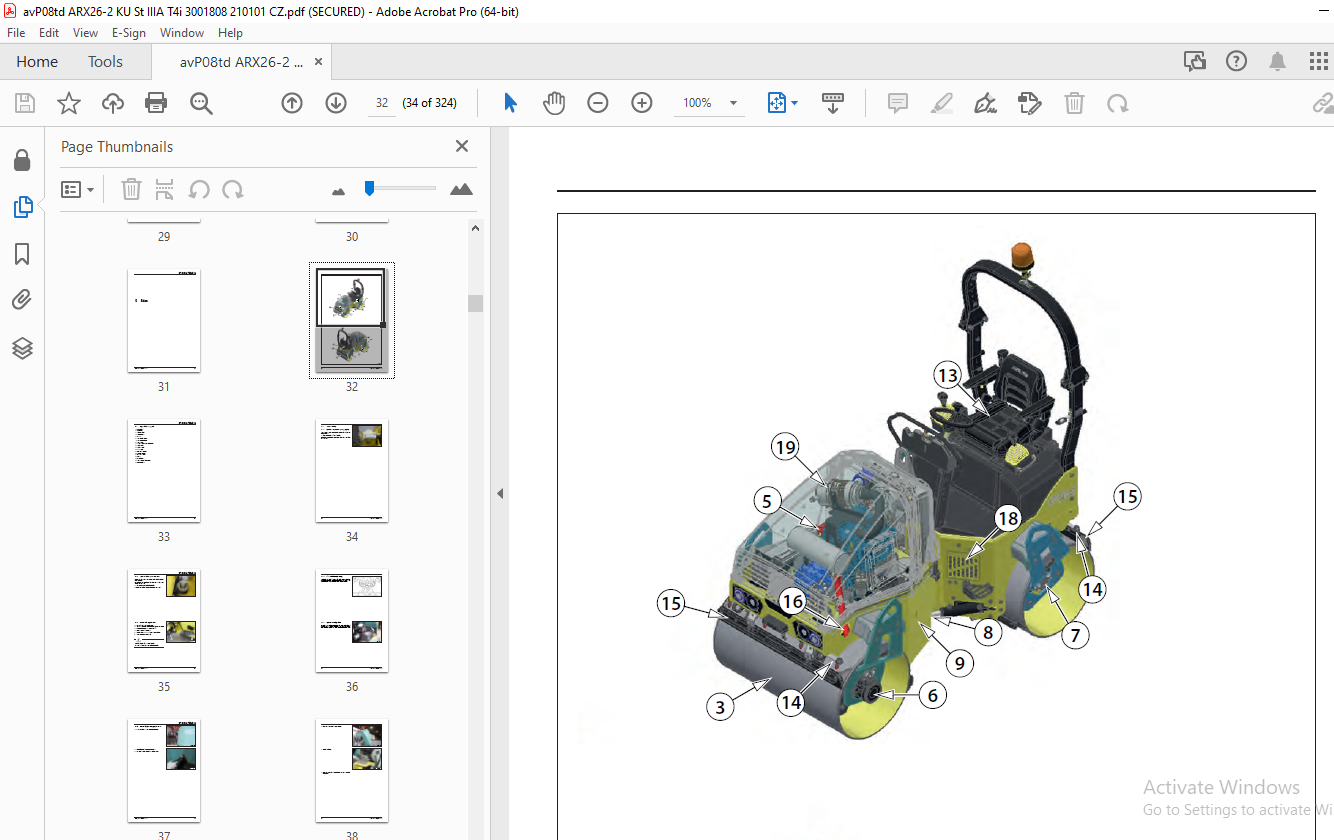1334x840 pixels.
Task: Zoom out with minus icon
Action: [598, 103]
